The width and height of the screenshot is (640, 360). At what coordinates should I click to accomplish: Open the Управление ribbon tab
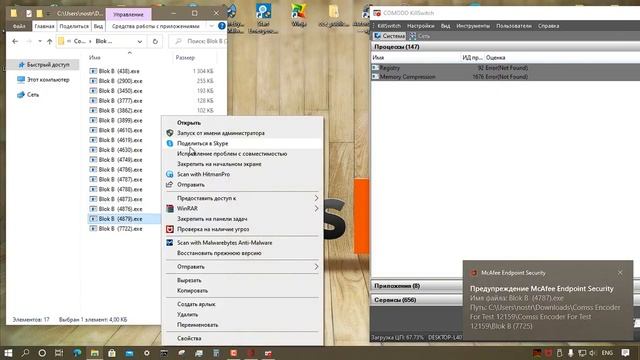click(x=128, y=14)
